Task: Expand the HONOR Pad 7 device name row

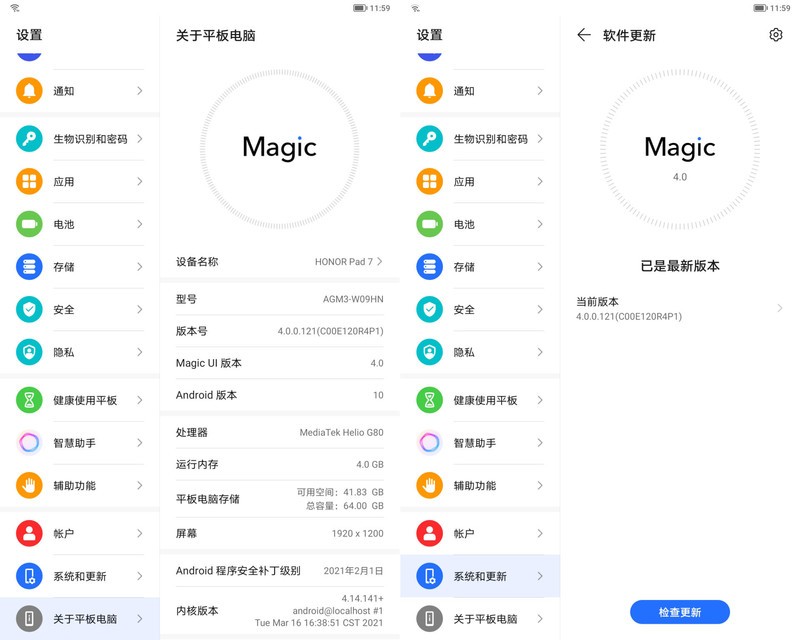Action: [278, 261]
